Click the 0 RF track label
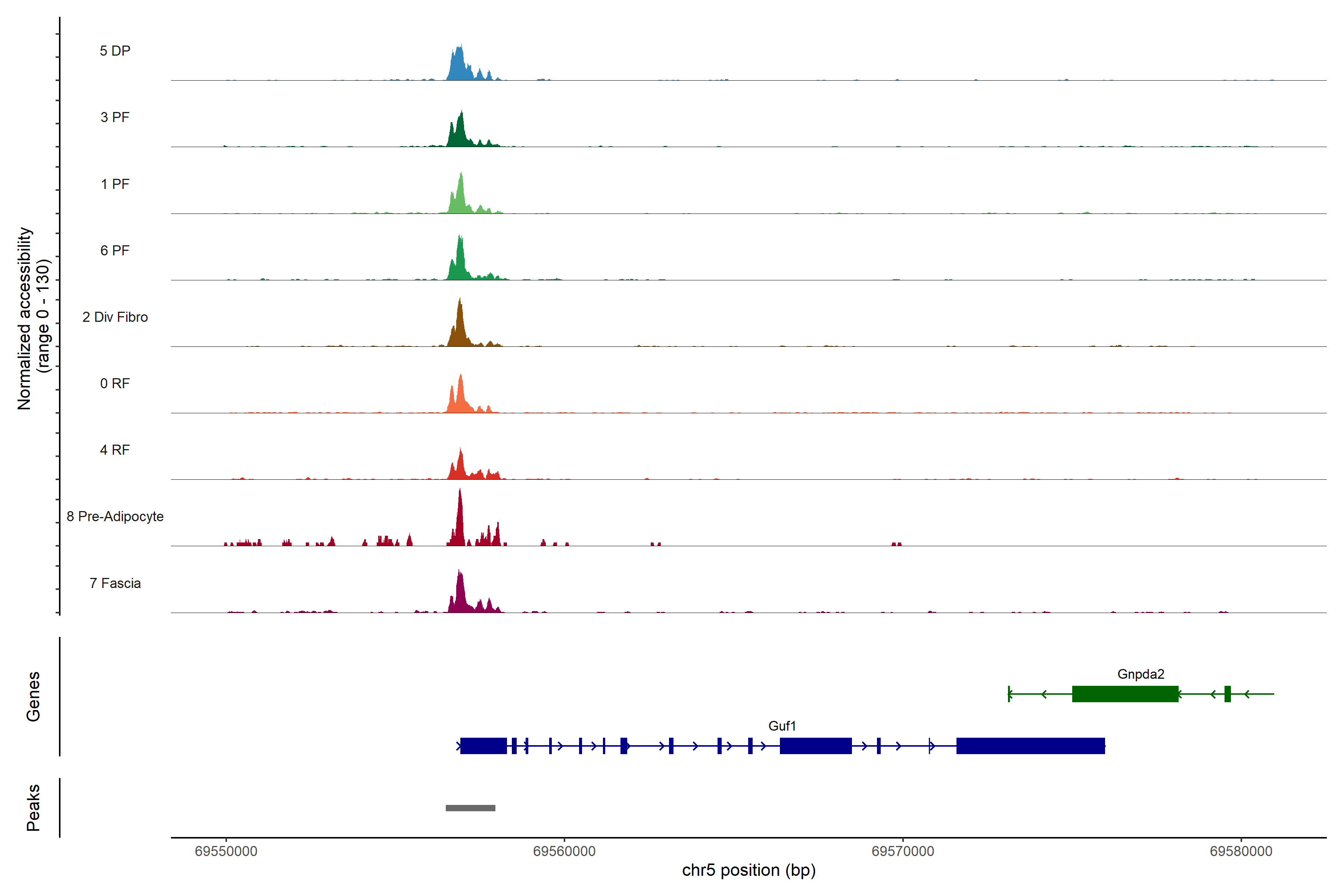This screenshot has height=896, width=1344. coord(115,383)
